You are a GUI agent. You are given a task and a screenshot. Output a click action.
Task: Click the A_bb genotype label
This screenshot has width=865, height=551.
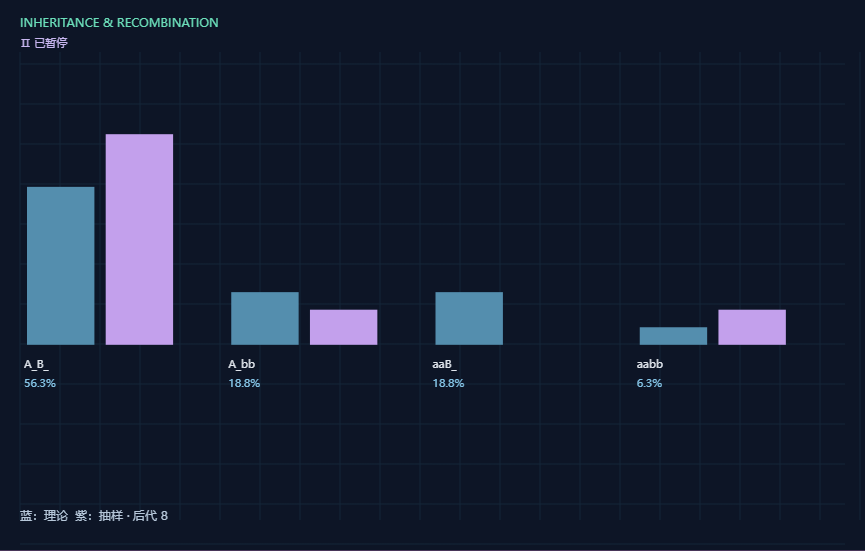[242, 364]
